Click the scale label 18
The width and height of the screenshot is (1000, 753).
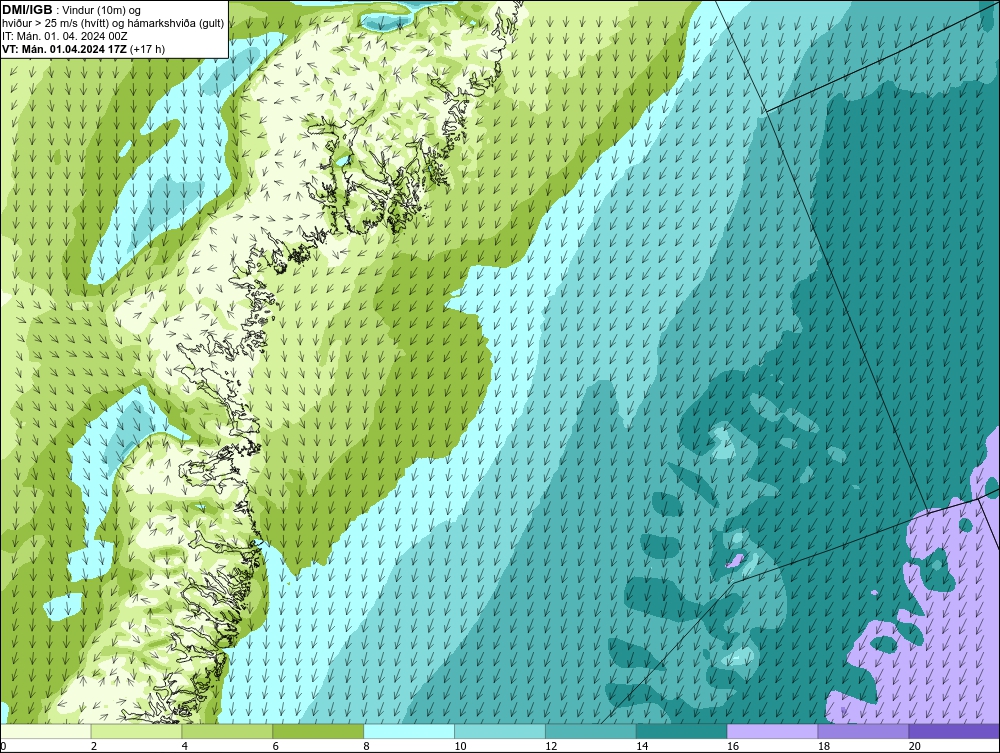click(x=823, y=746)
